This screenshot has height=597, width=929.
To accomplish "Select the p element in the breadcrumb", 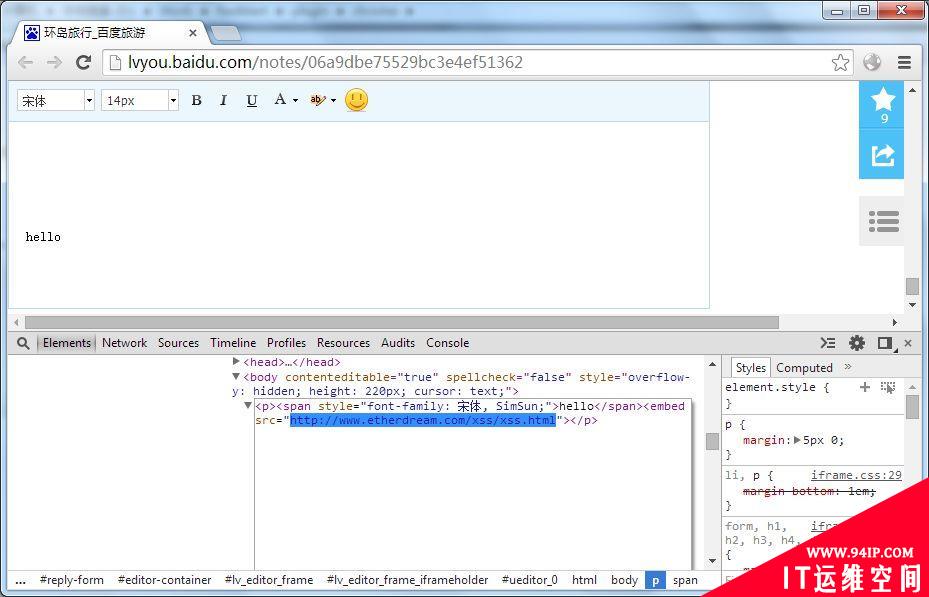I will pos(655,580).
